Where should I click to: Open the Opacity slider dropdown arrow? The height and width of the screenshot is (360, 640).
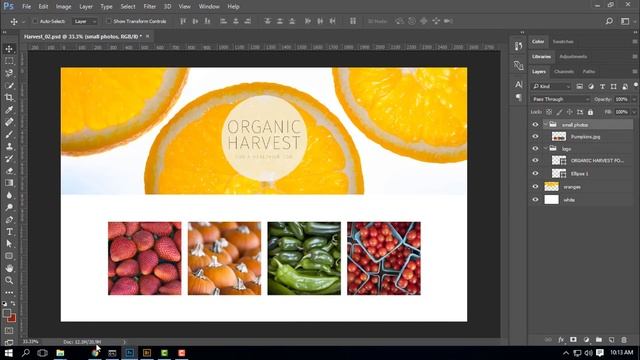pos(634,99)
